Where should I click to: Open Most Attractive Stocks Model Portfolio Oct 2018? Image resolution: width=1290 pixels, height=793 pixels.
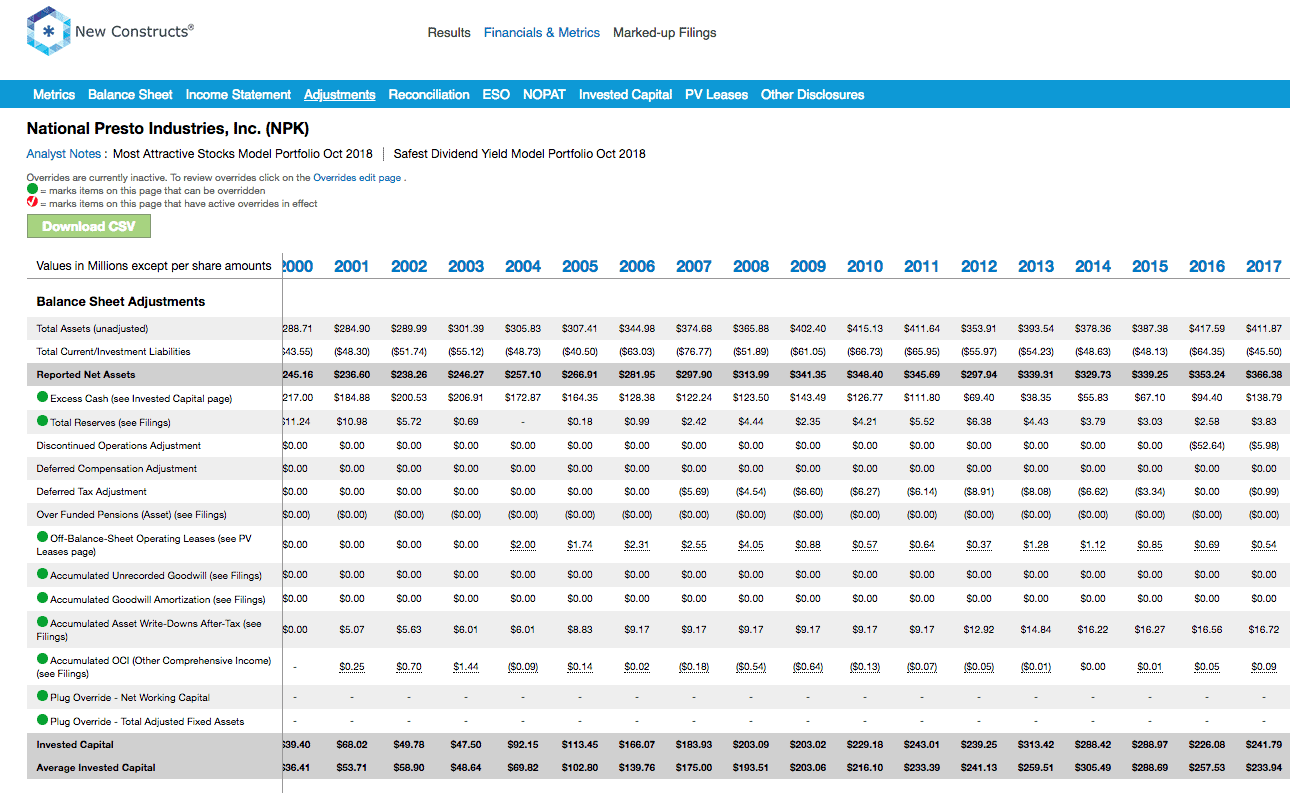242,154
